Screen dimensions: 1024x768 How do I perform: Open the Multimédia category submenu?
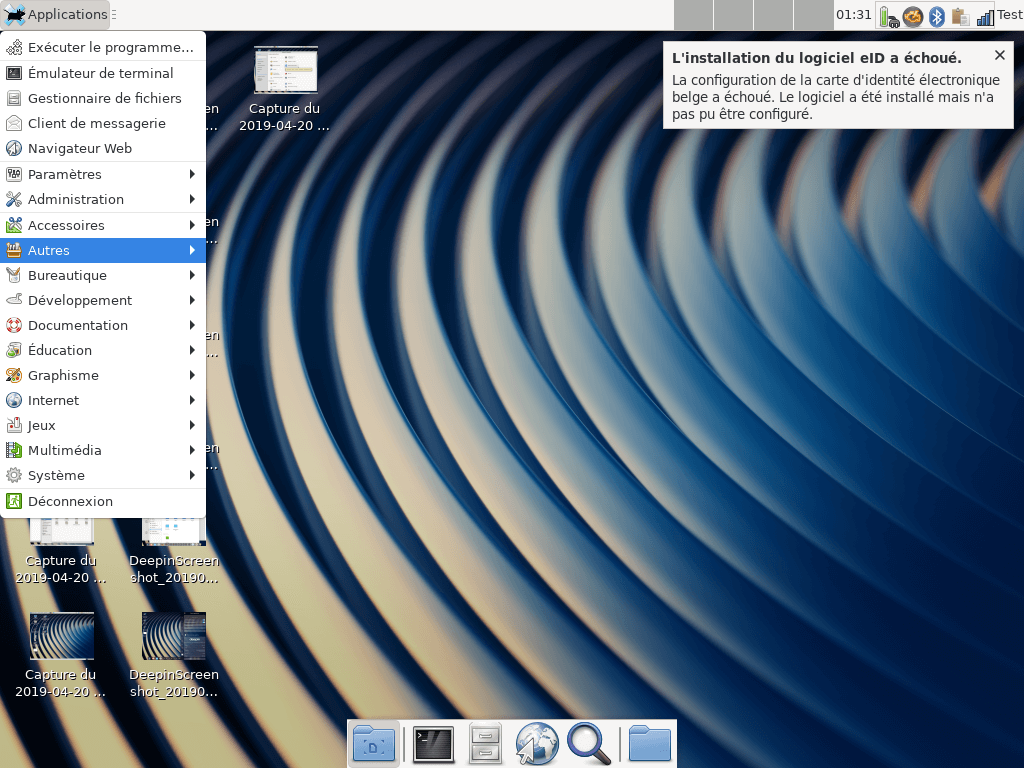point(103,450)
